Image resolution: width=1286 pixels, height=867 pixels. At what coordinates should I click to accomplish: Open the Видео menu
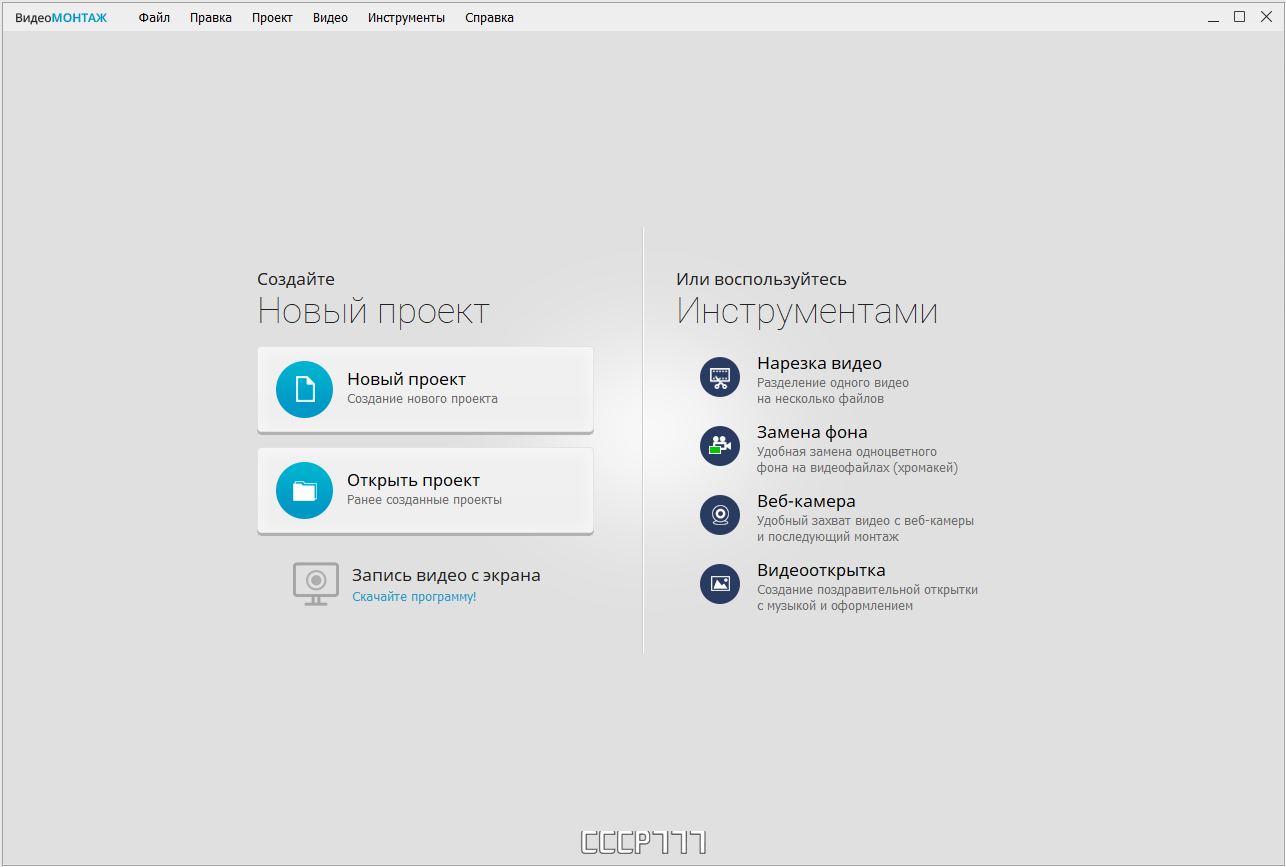330,18
